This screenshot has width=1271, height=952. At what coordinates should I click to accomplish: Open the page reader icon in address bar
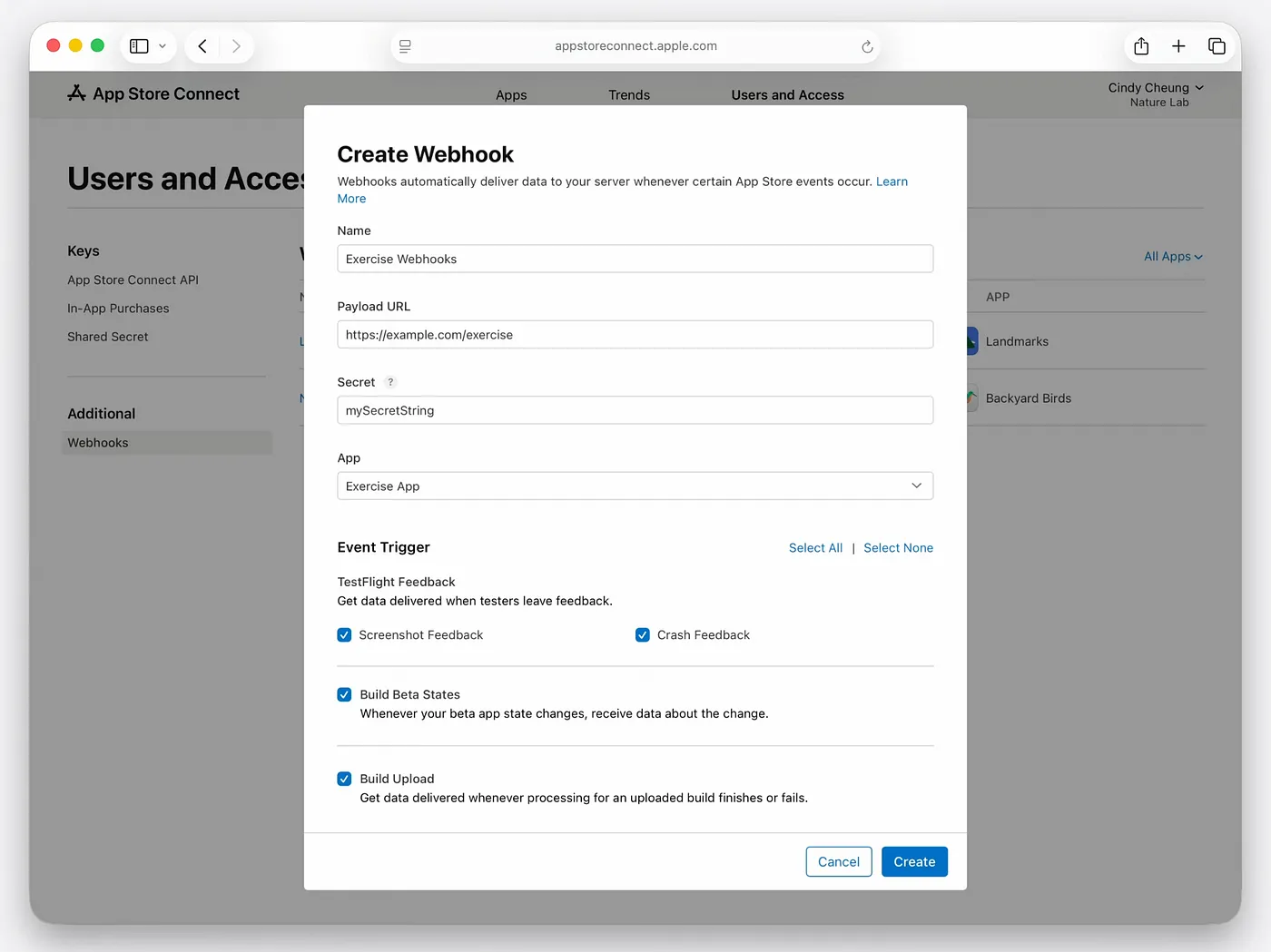click(405, 46)
